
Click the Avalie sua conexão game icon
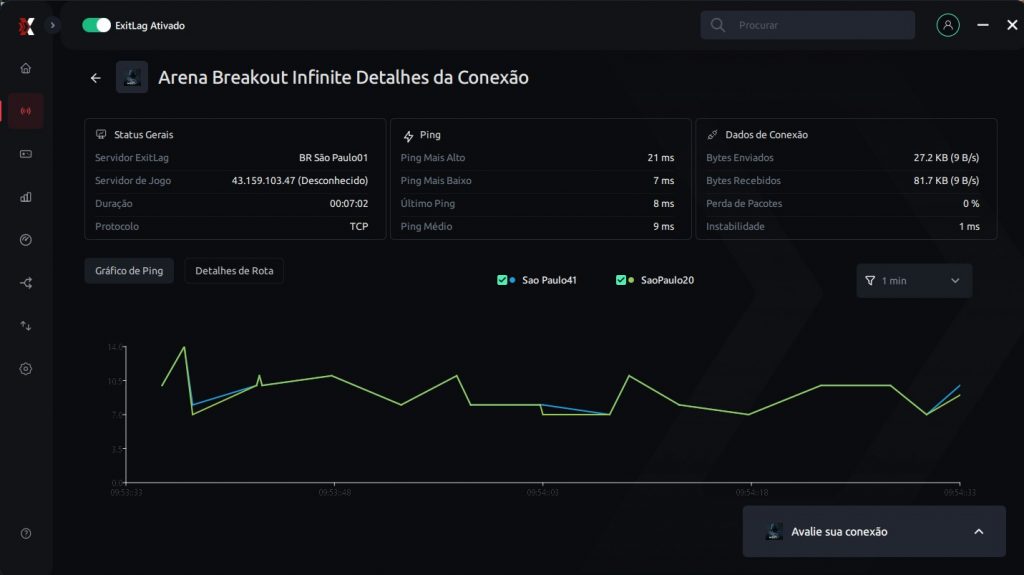pyautogui.click(x=774, y=531)
